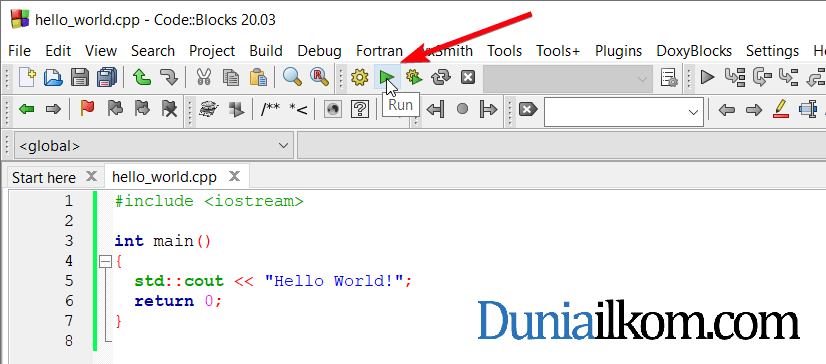Open the File menu
The width and height of the screenshot is (826, 364).
coord(19,51)
